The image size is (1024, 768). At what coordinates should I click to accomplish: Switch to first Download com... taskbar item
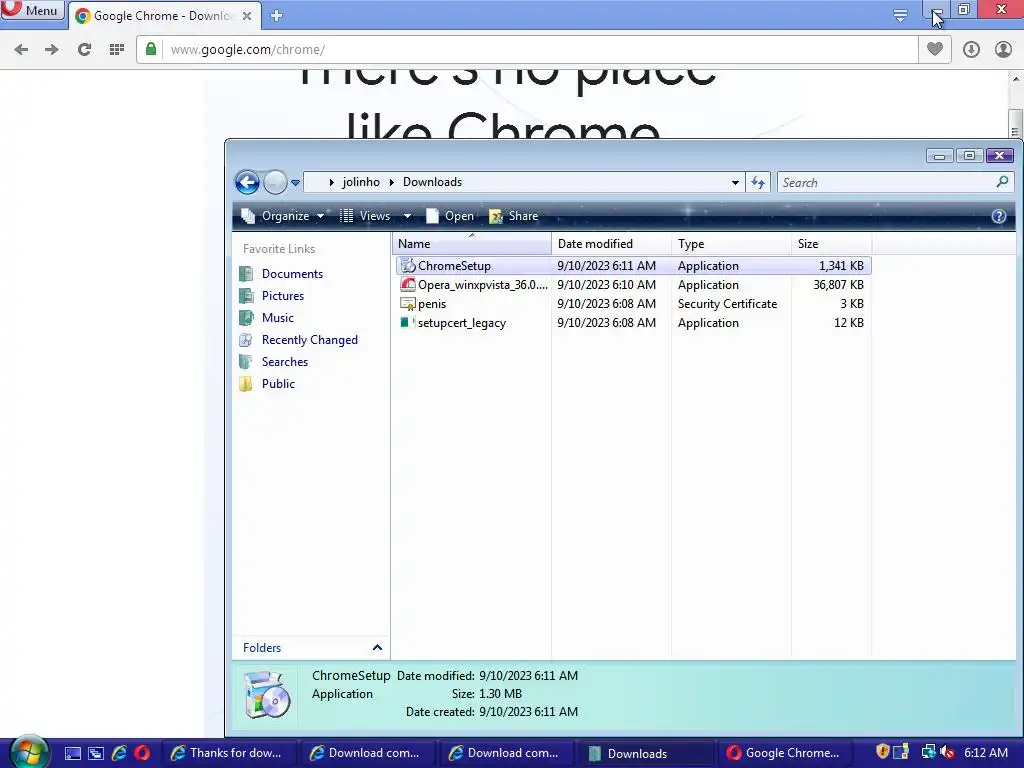click(x=367, y=753)
